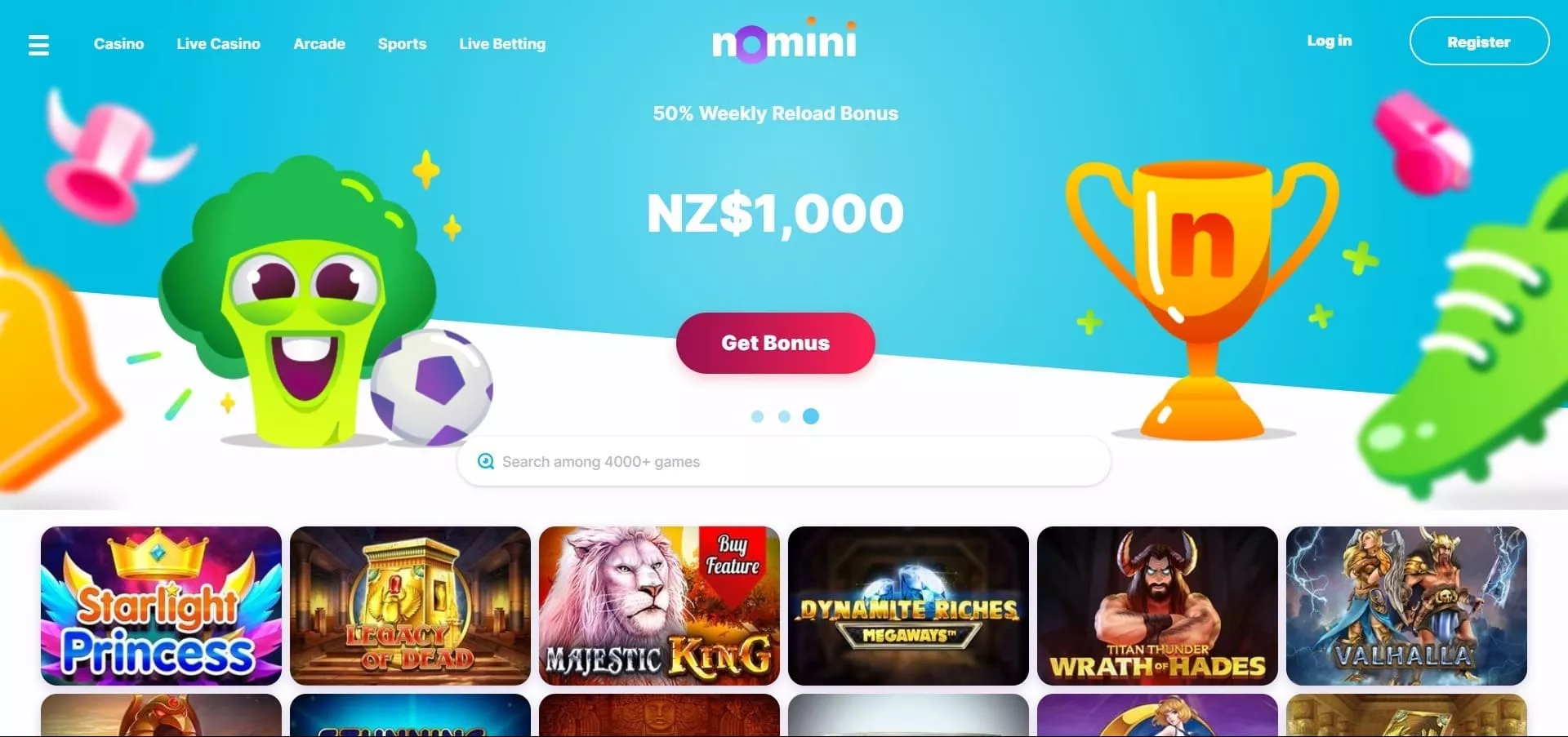Click the search magnifier icon

pos(486,461)
